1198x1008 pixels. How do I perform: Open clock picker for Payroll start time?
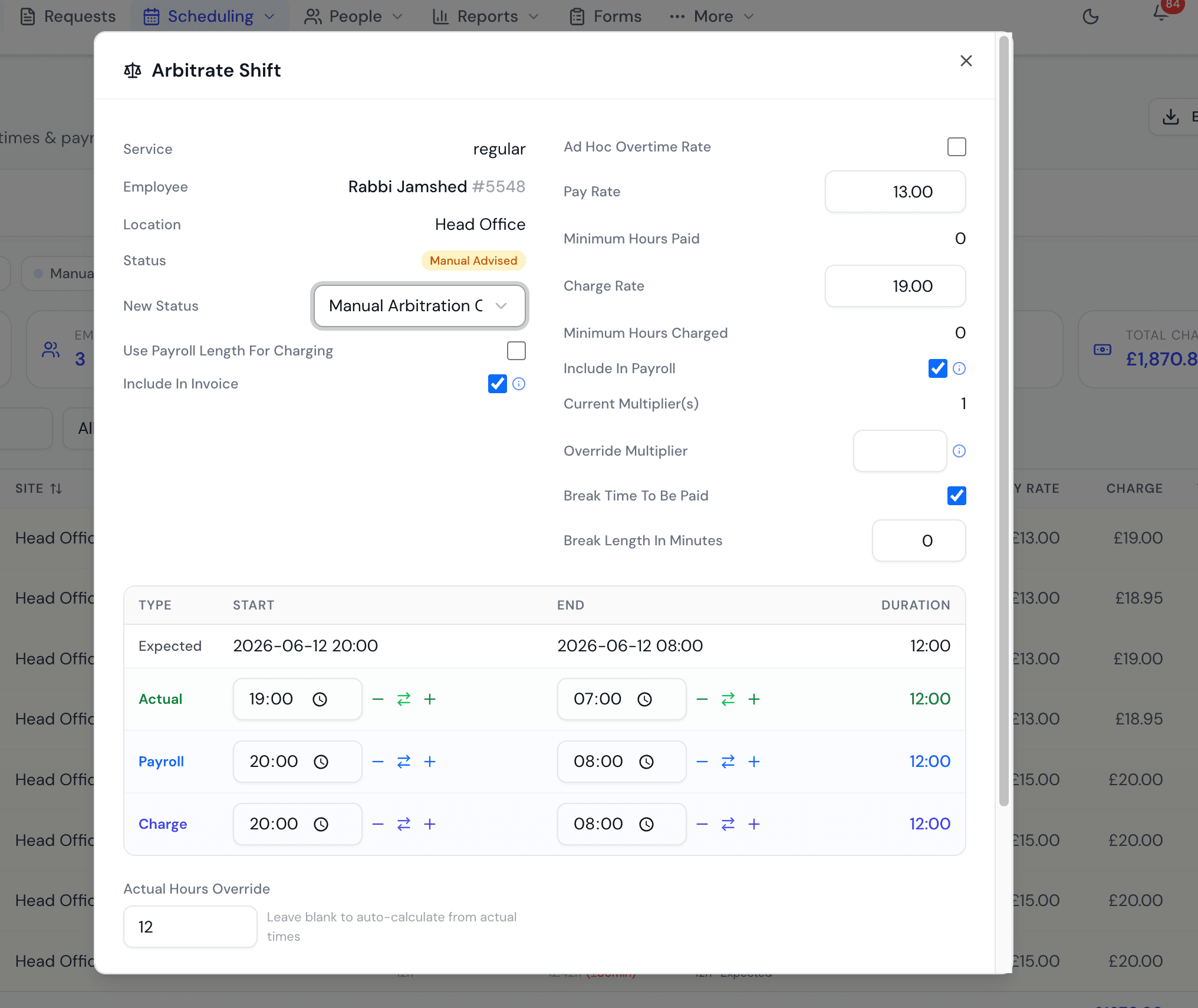pyautogui.click(x=321, y=762)
